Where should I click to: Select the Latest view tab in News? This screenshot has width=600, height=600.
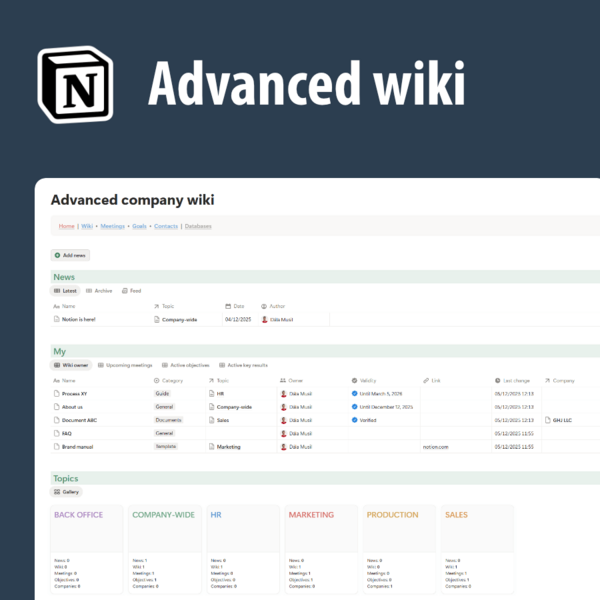click(65, 291)
